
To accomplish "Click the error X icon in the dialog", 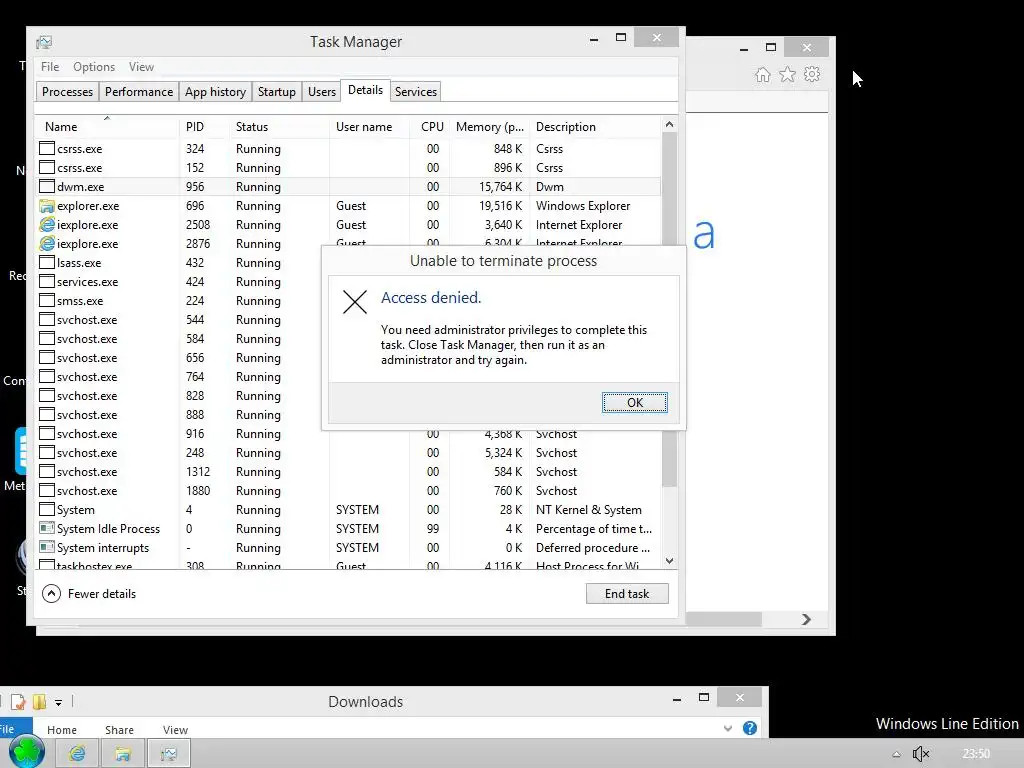I will pyautogui.click(x=355, y=302).
